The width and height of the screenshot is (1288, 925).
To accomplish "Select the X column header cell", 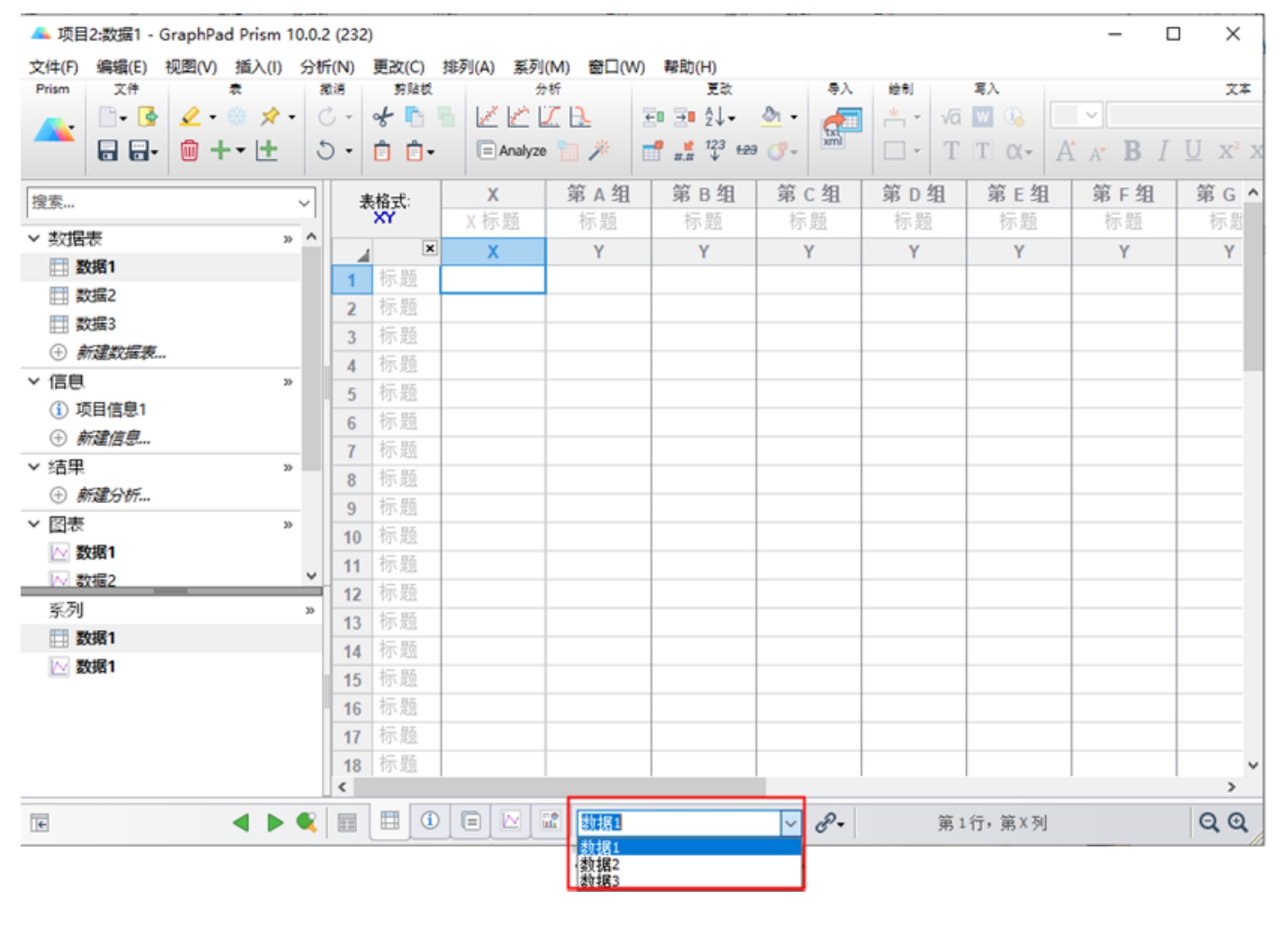I will click(493, 252).
